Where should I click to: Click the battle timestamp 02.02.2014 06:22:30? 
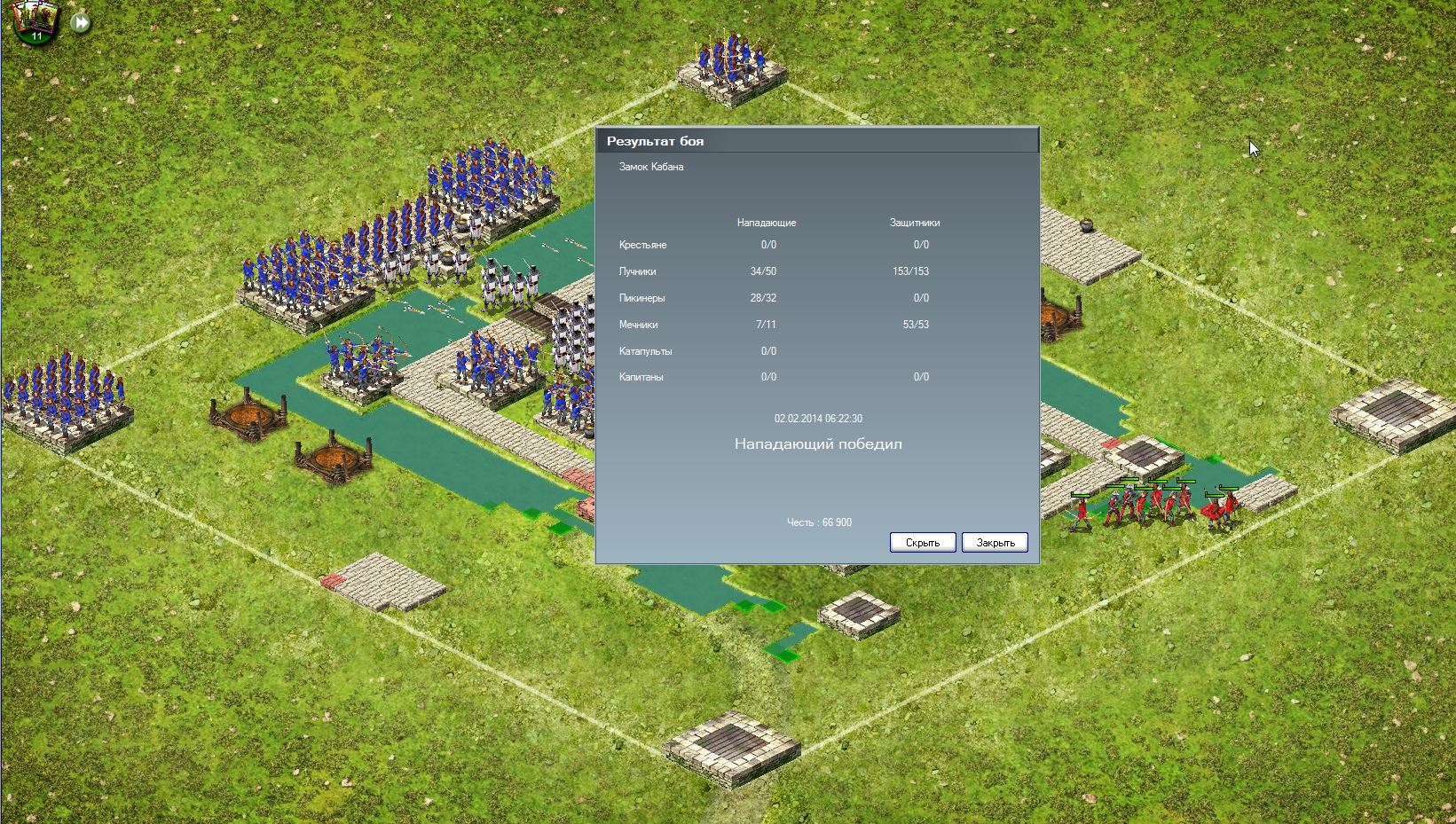point(818,419)
